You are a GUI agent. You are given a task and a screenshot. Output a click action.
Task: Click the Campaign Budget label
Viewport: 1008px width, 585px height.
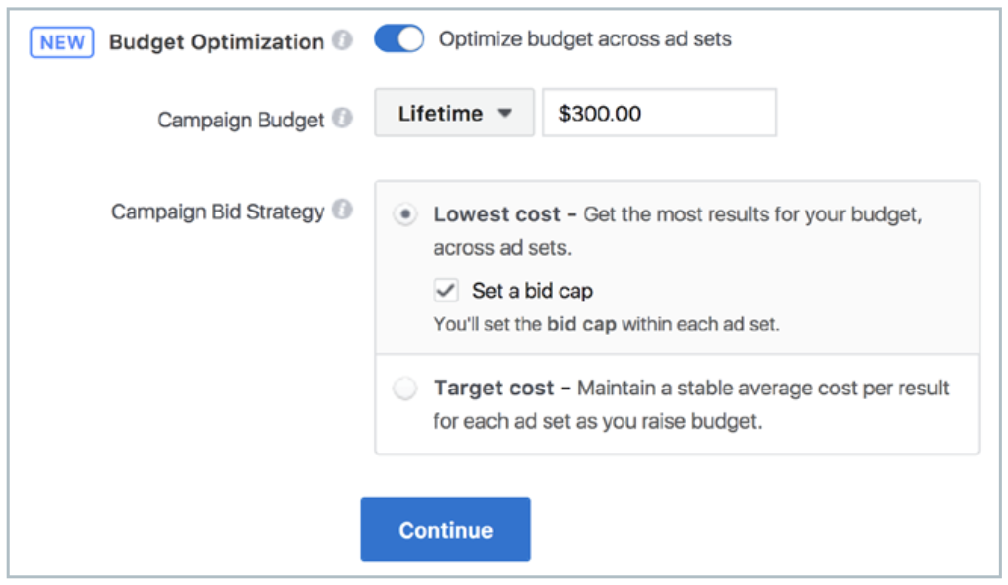pyautogui.click(x=240, y=120)
